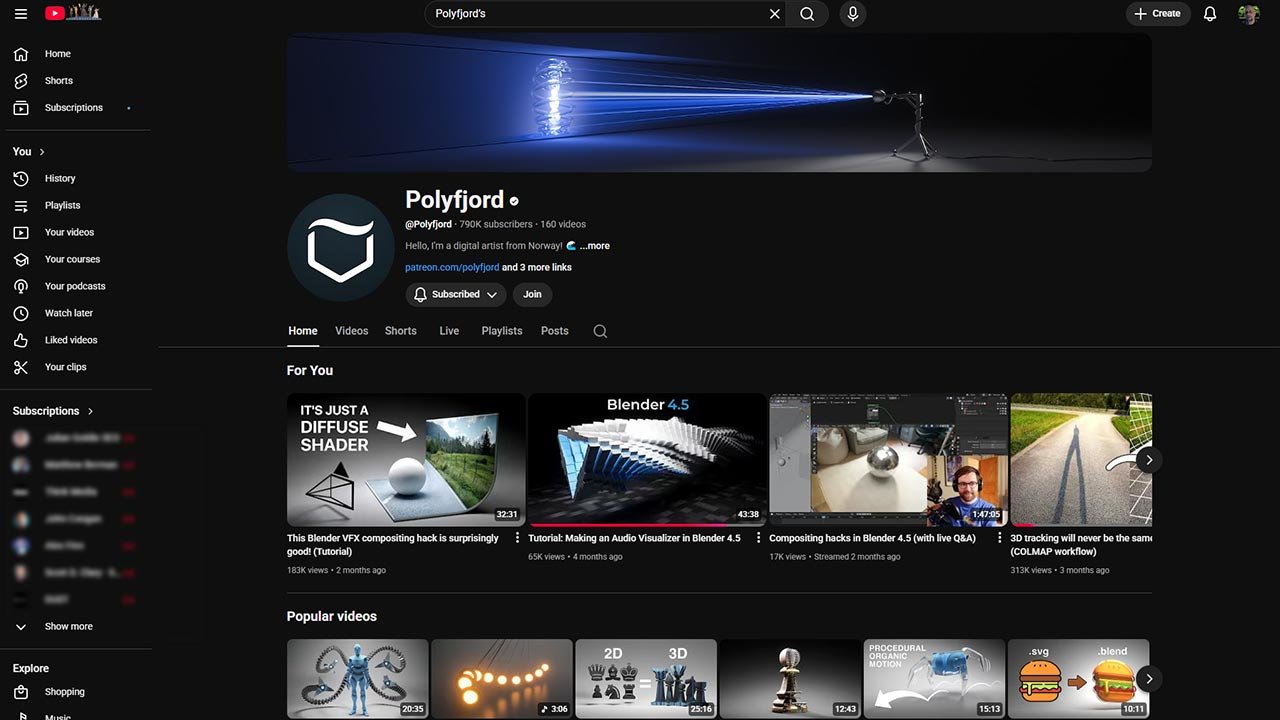This screenshot has width=1280, height=720.
Task: Open Liked videos in sidebar
Action: (x=70, y=340)
